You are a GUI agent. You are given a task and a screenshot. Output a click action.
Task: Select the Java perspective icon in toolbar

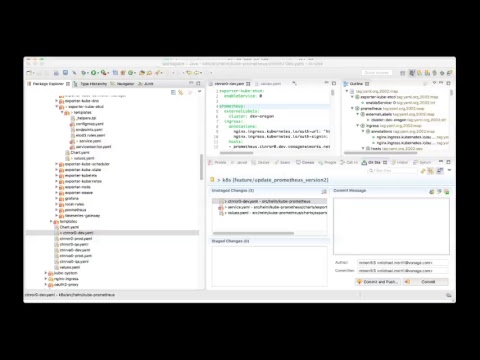tap(412, 73)
